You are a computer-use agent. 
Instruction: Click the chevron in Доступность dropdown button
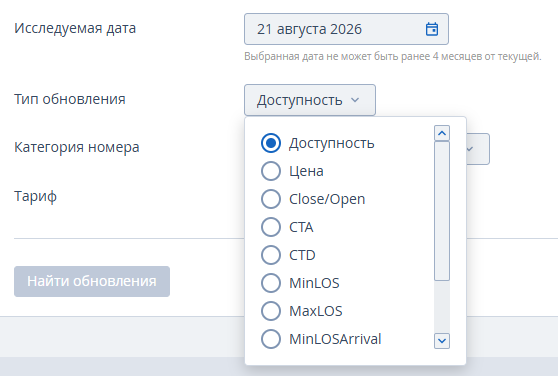[x=355, y=100]
